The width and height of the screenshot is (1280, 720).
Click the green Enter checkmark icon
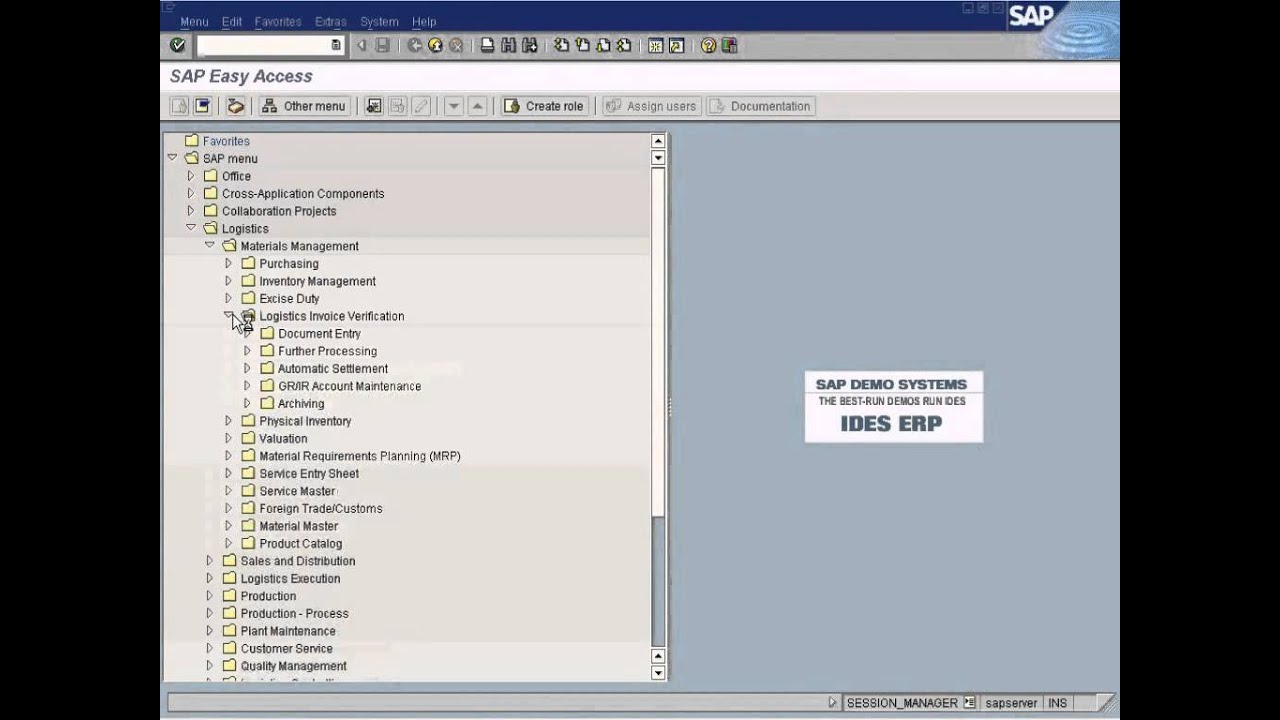coord(178,45)
